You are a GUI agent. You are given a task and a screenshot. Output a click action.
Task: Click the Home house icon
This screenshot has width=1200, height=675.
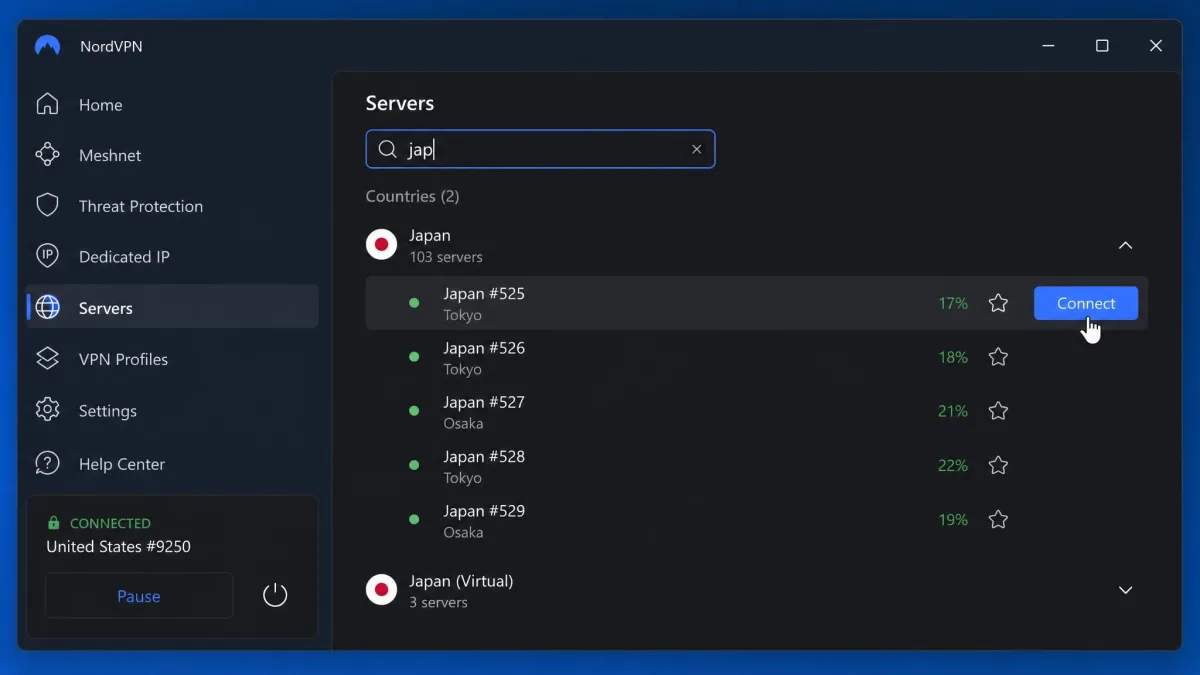[47, 104]
